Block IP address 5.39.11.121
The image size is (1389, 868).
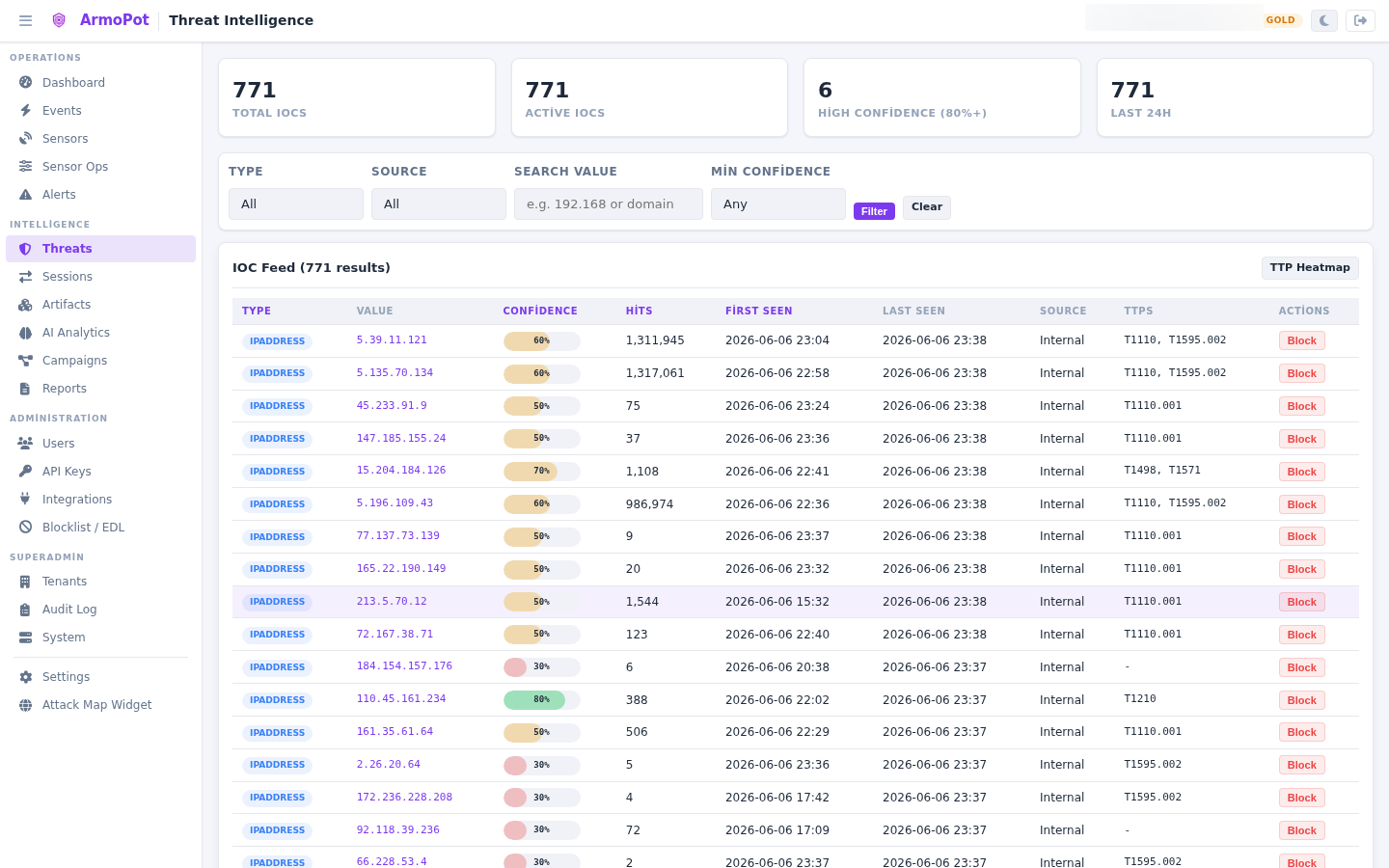[1302, 340]
